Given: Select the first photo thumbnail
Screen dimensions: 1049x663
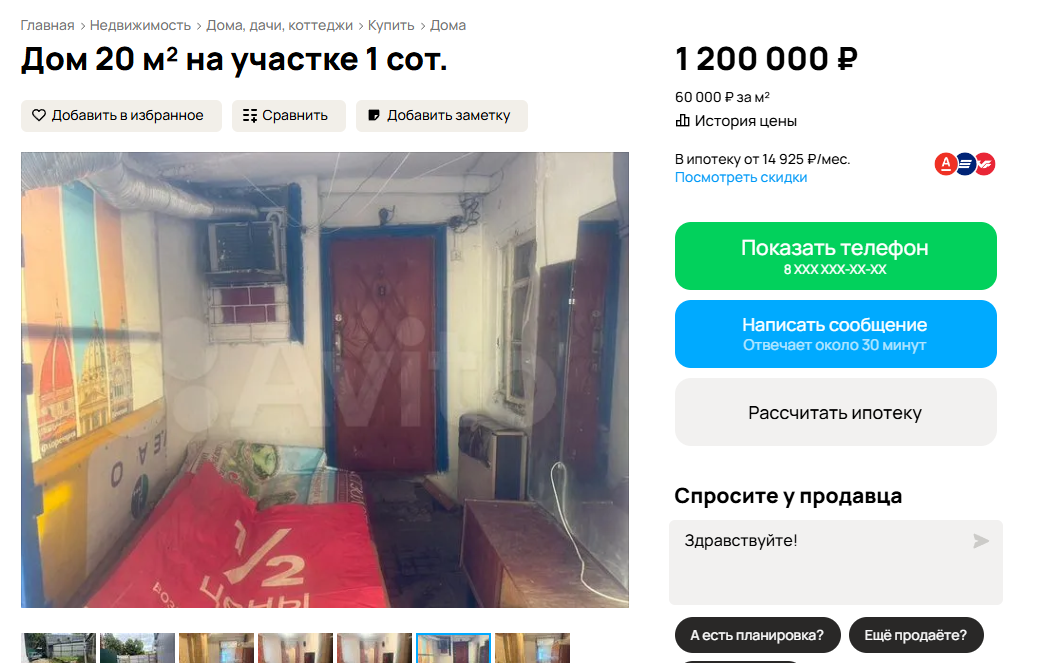Looking at the screenshot, I should point(59,648).
